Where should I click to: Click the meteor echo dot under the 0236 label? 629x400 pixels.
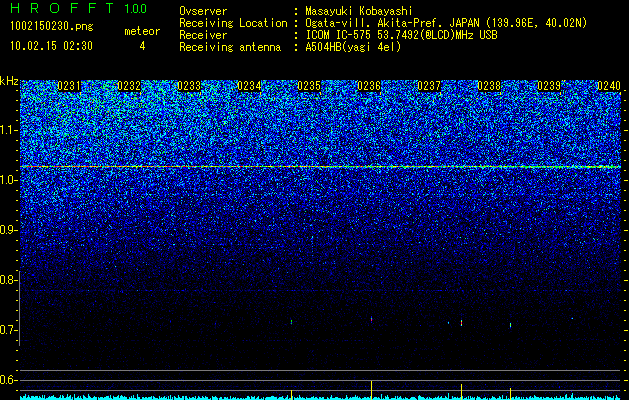[371, 319]
